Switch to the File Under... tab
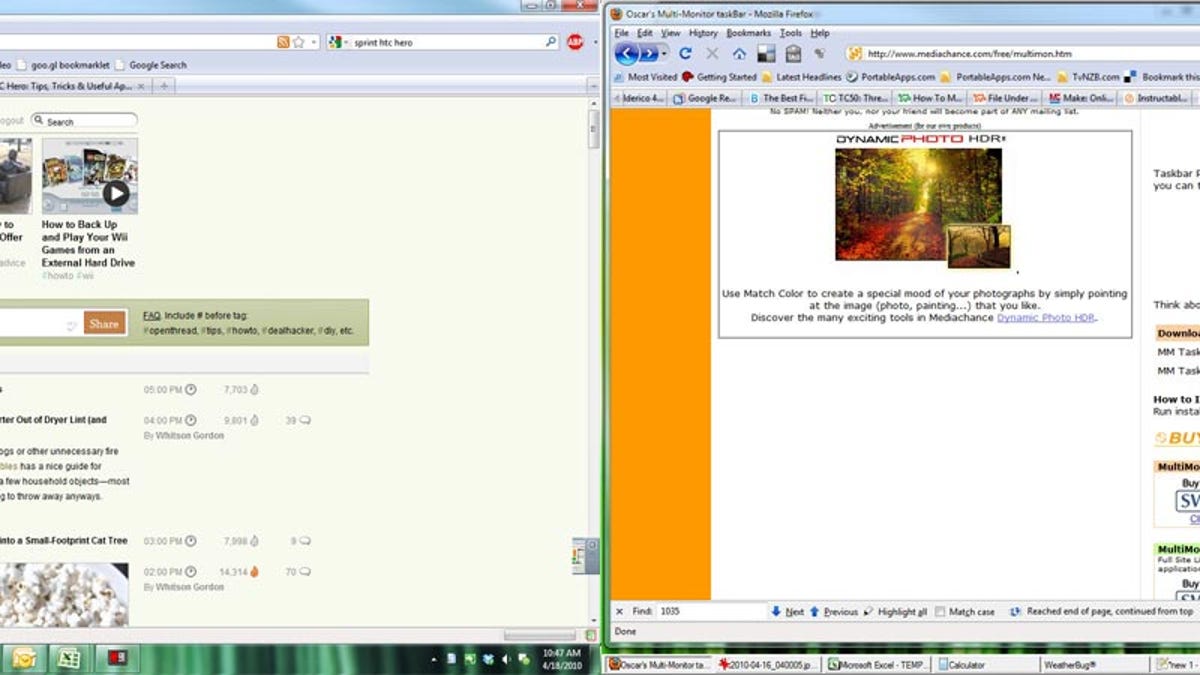 pyautogui.click(x=1004, y=98)
